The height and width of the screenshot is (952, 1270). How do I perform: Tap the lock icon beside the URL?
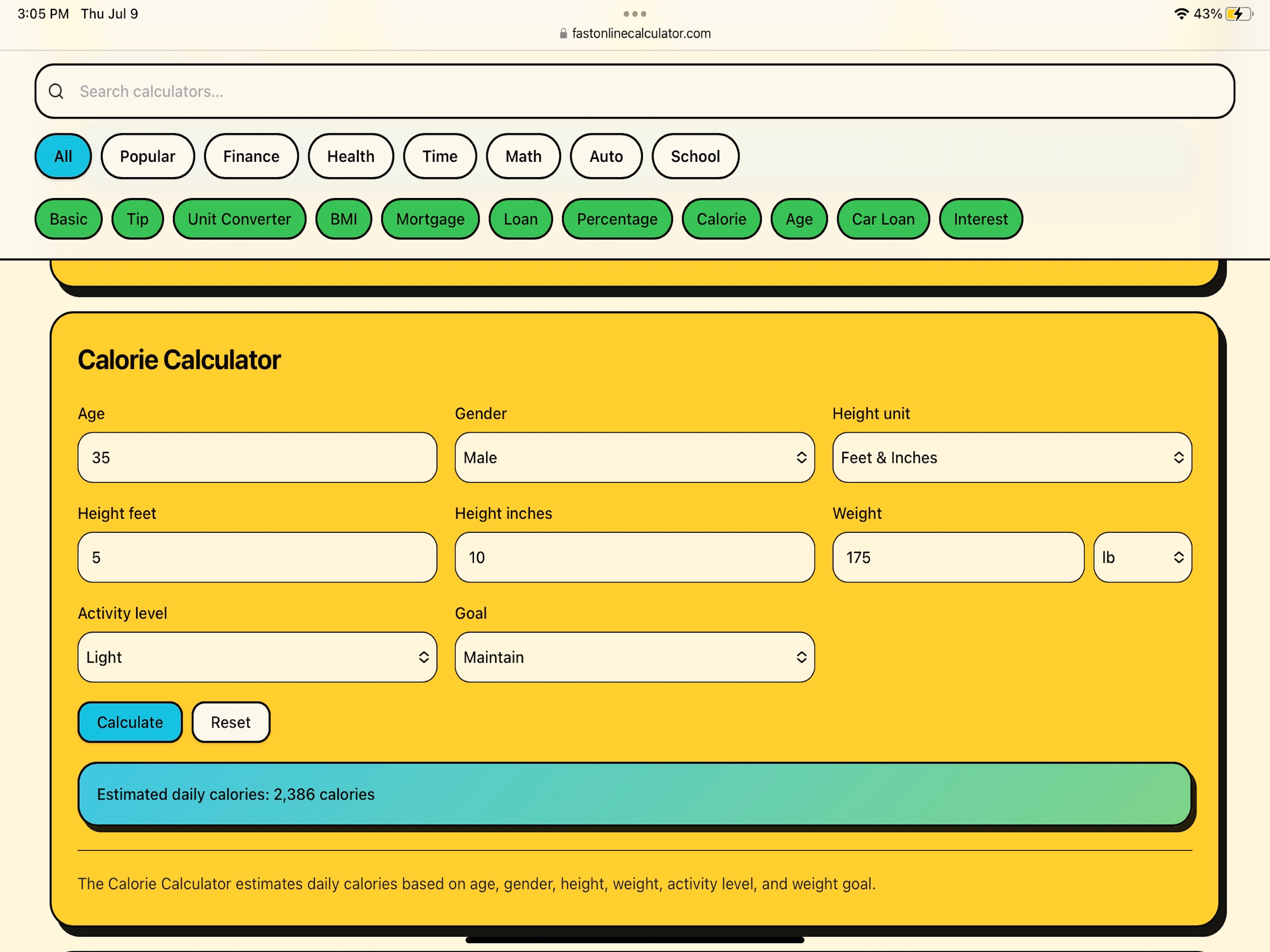point(563,33)
